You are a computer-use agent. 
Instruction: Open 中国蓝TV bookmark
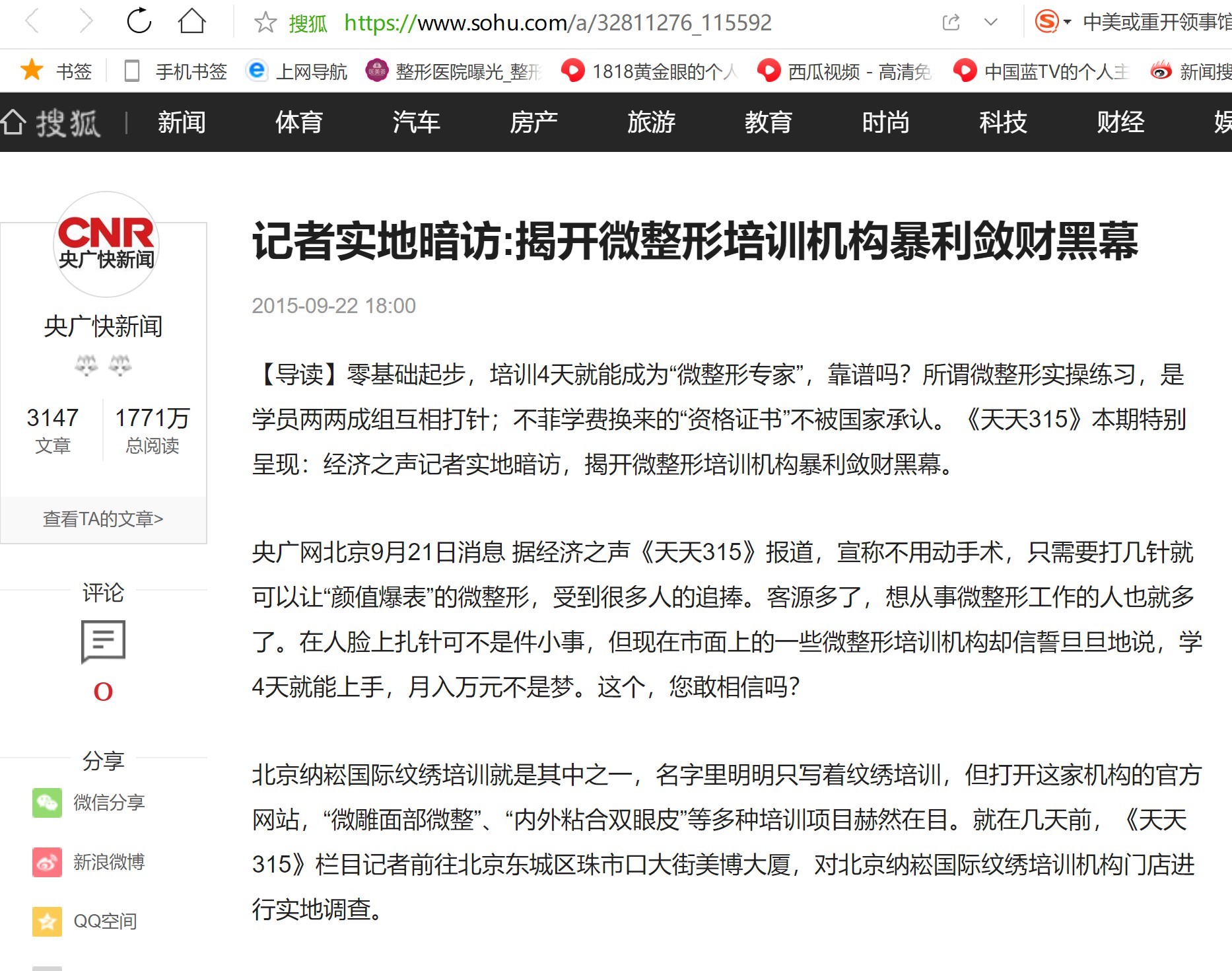(x=1041, y=71)
